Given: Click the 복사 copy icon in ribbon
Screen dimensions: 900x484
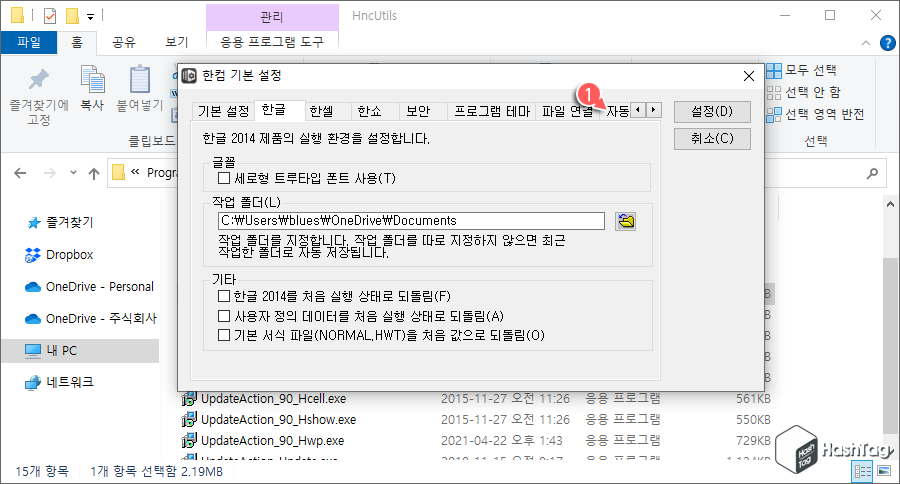Looking at the screenshot, I should 92,79.
